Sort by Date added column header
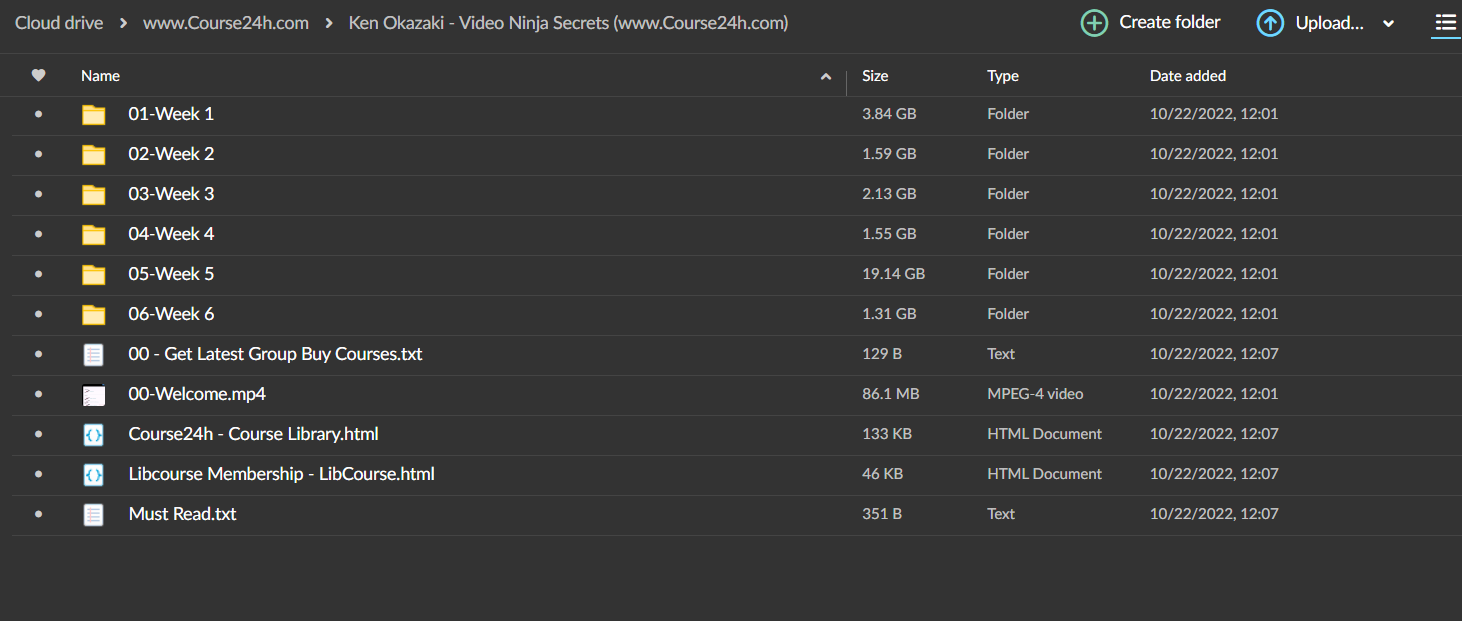The width and height of the screenshot is (1462, 621). (x=1188, y=76)
